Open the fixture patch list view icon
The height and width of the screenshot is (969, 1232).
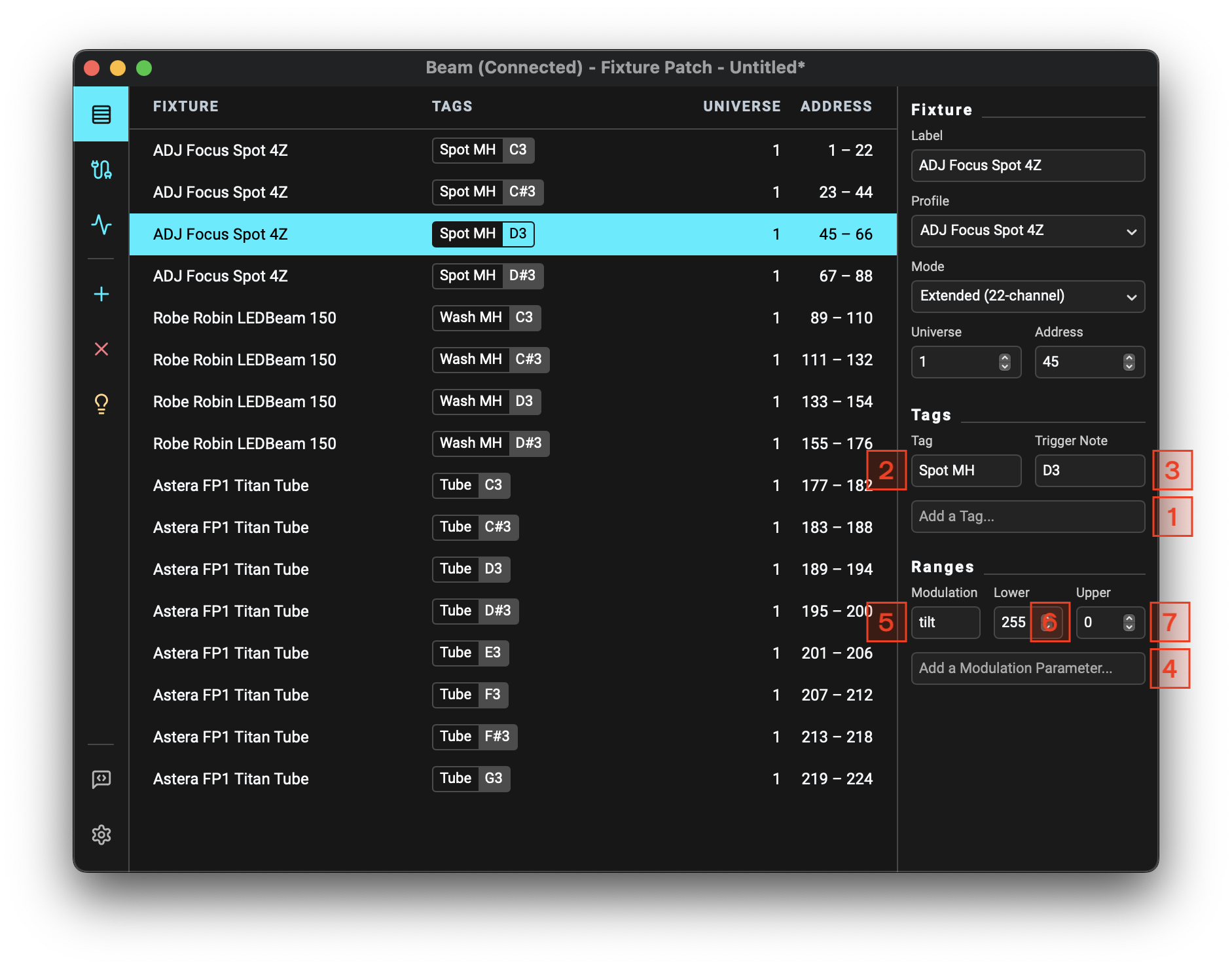tap(101, 115)
